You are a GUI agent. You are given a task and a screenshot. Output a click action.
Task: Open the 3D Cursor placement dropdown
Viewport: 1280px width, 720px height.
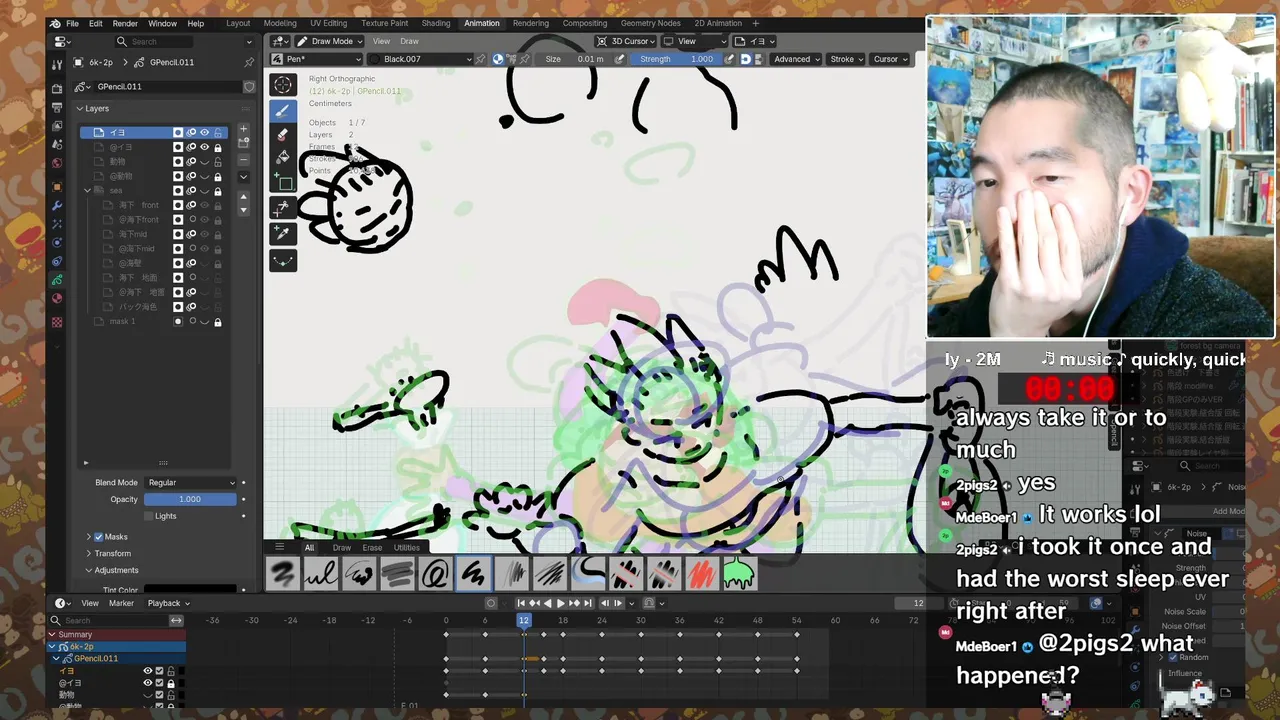(625, 41)
